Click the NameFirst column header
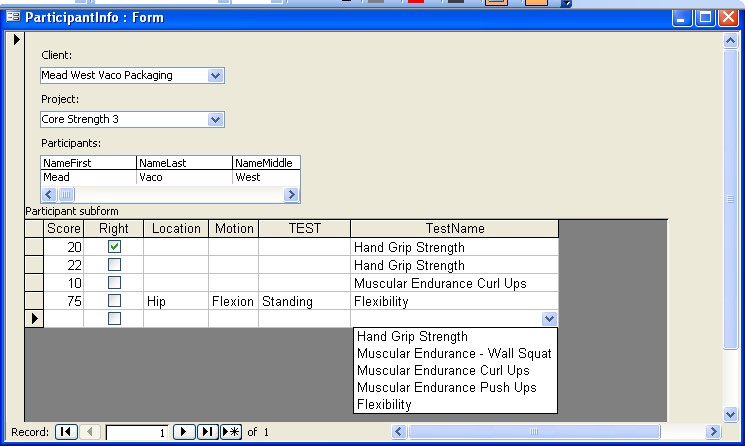The height and width of the screenshot is (446, 745). (x=89, y=163)
